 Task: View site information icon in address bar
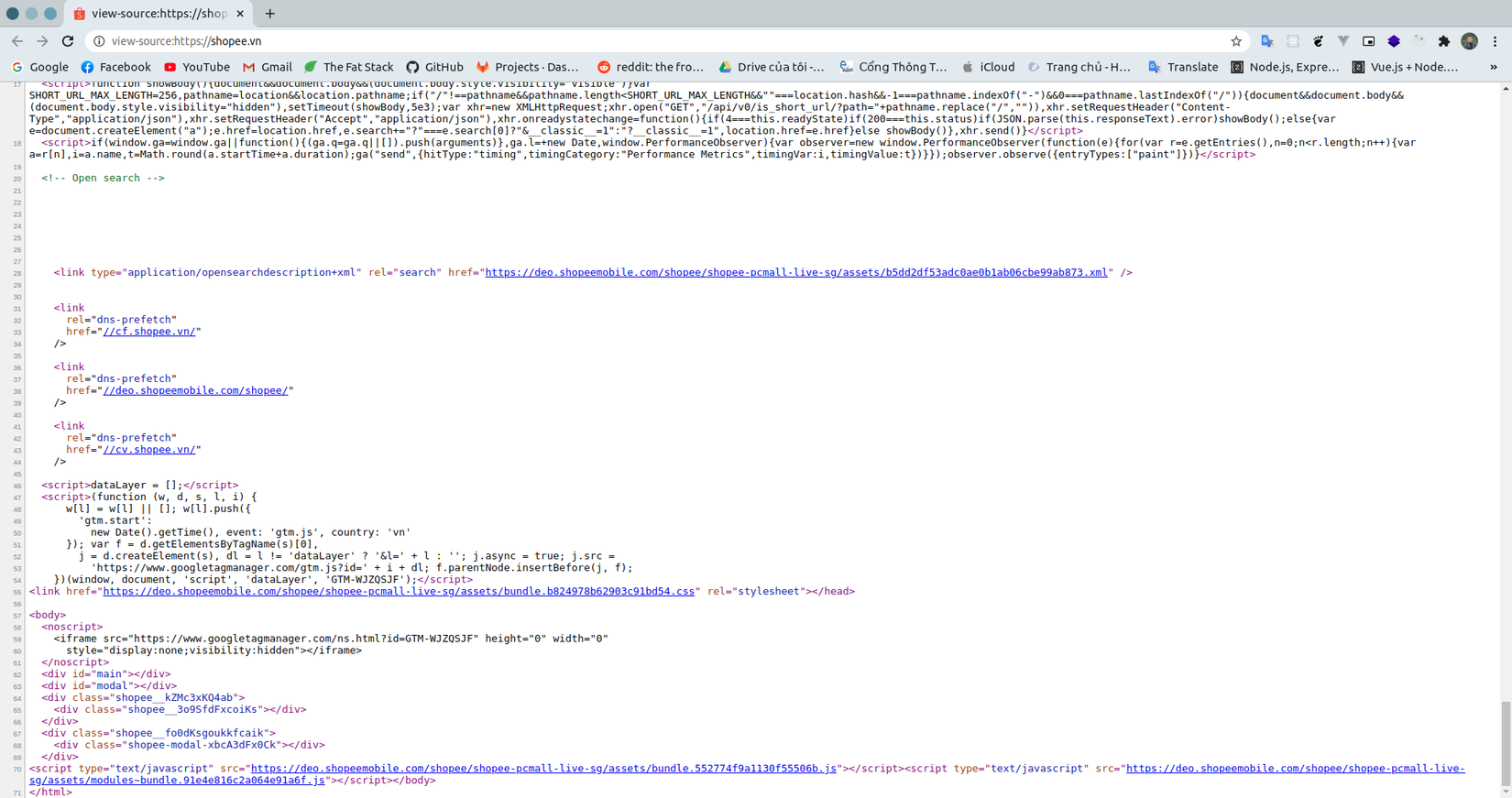99,41
